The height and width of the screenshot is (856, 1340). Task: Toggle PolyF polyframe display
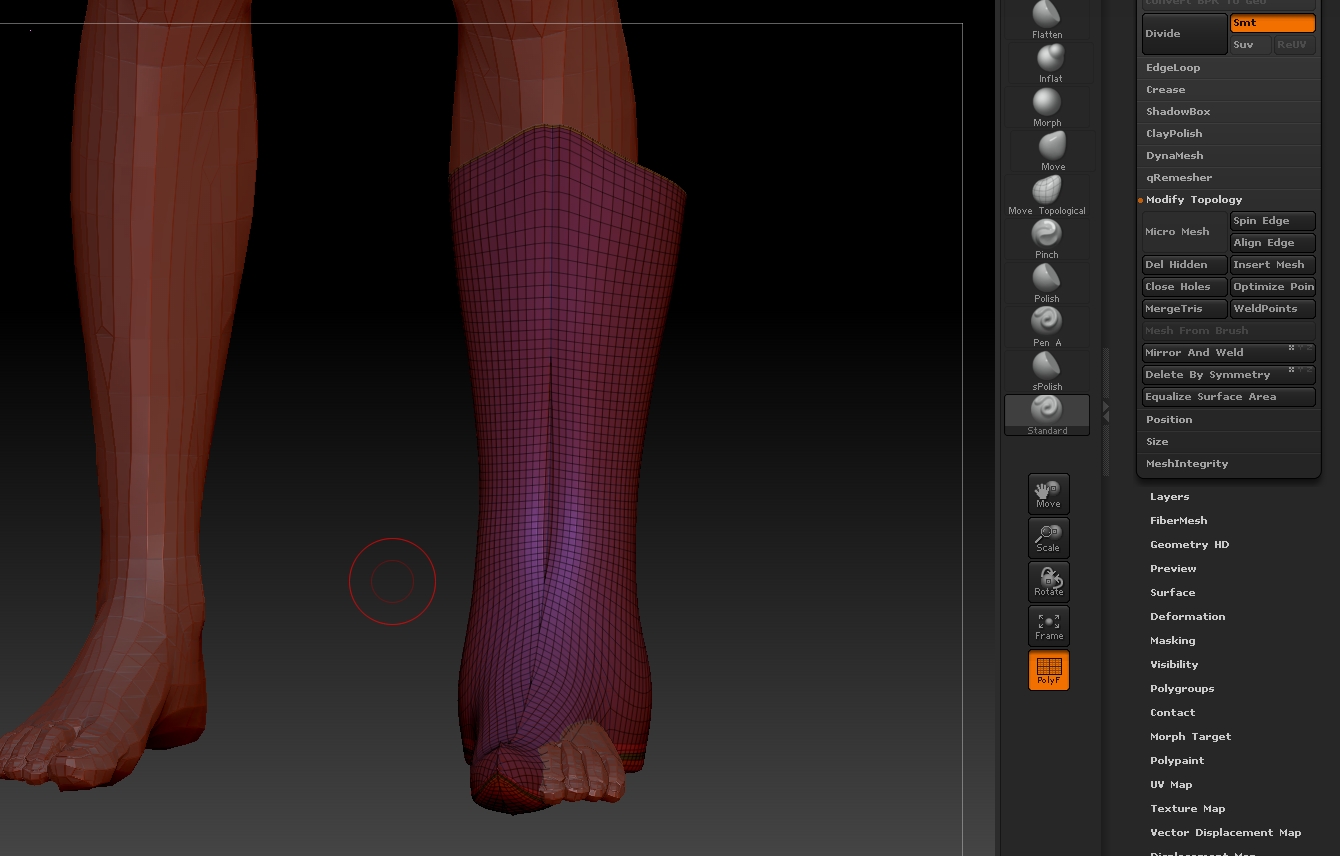(1048, 670)
